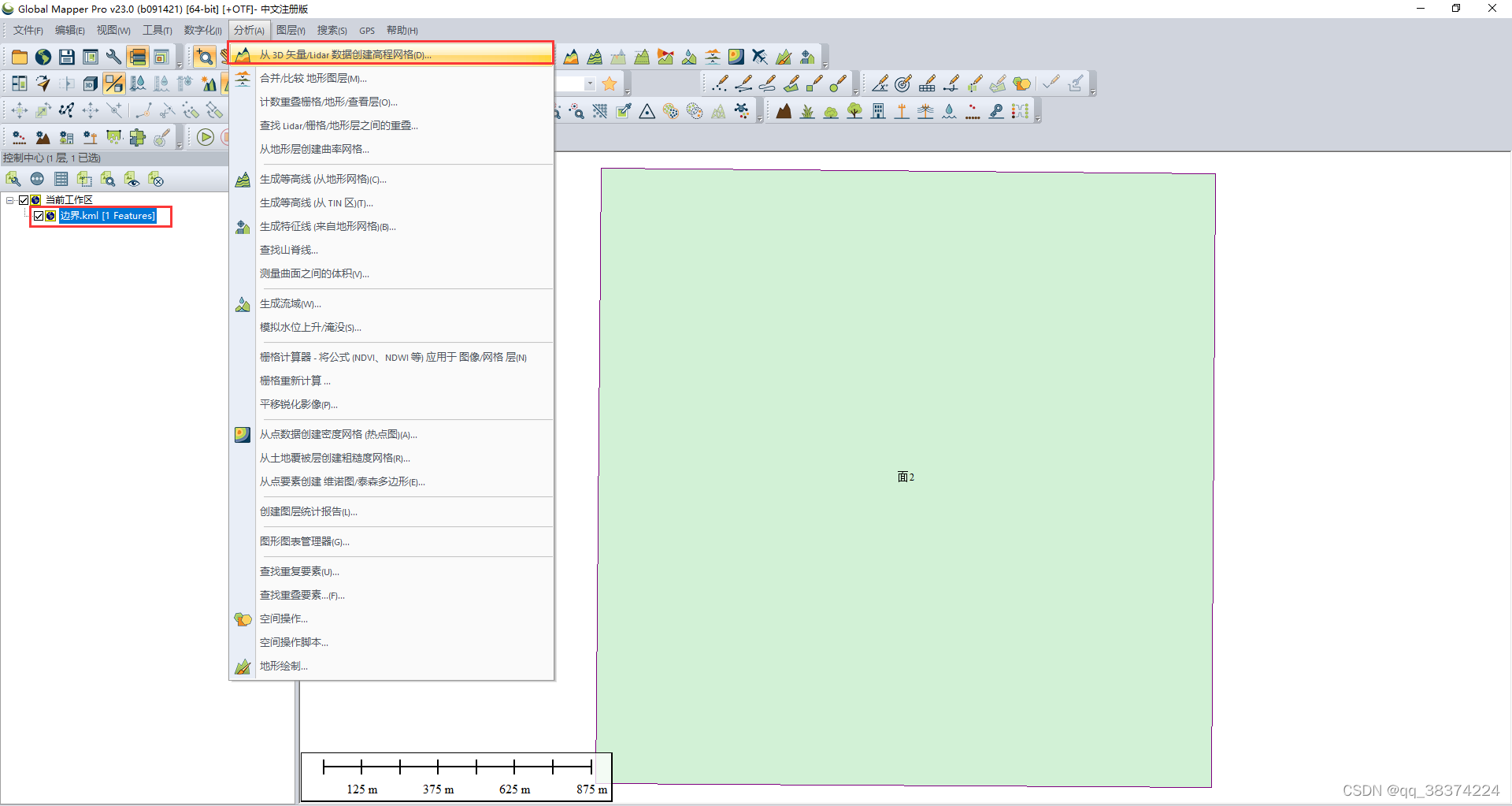The image size is (1512, 806).
Task: Open the 编辑(E) menu
Action: pos(70,30)
